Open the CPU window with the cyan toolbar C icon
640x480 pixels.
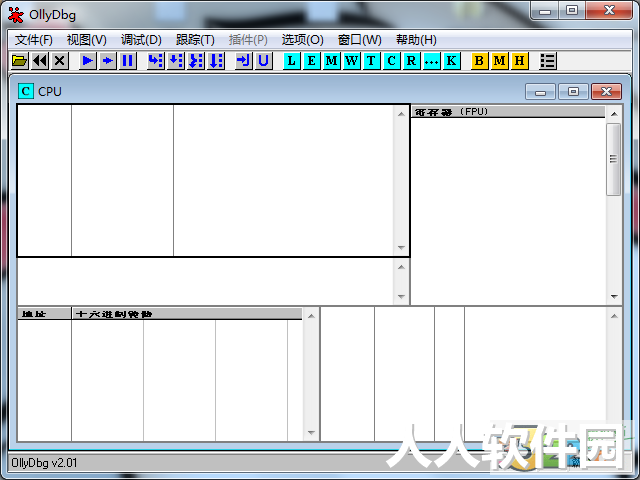pyautogui.click(x=391, y=61)
